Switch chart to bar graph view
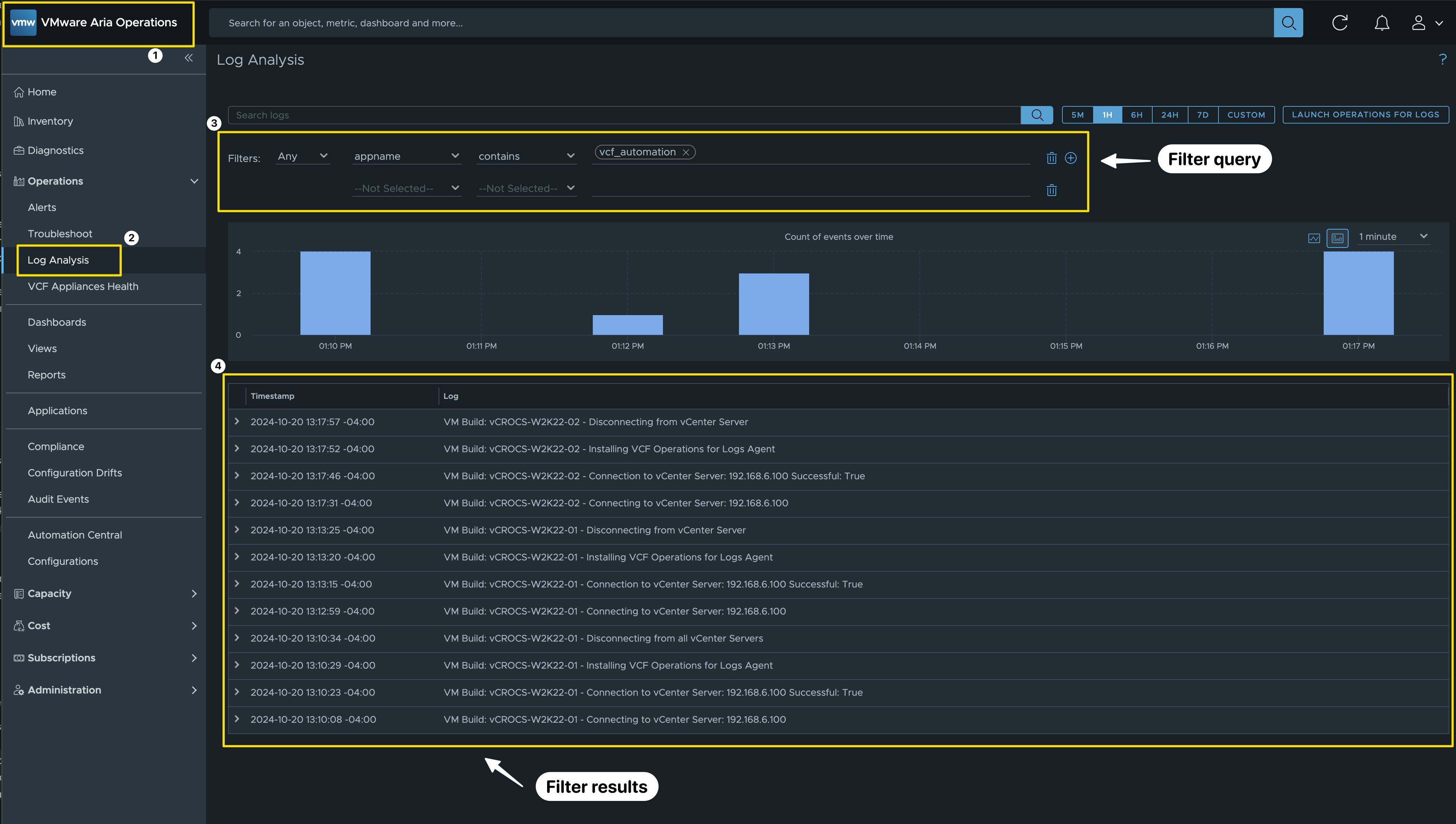 [x=1337, y=238]
